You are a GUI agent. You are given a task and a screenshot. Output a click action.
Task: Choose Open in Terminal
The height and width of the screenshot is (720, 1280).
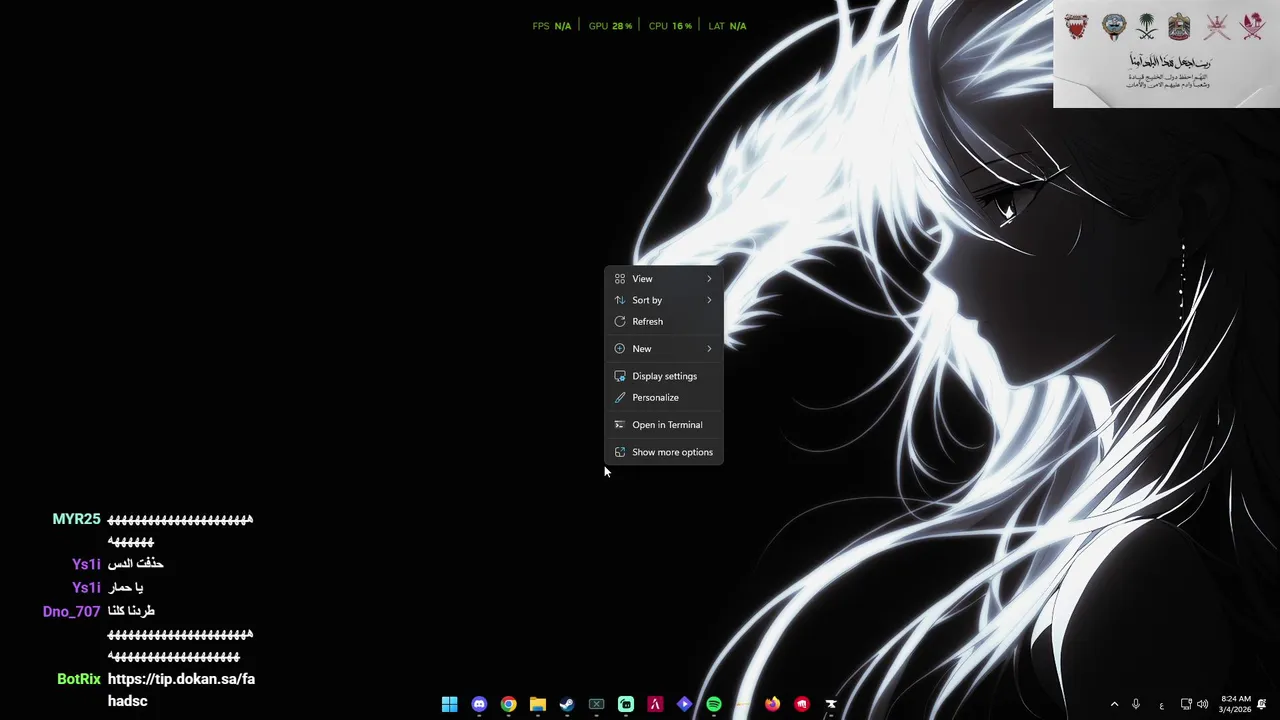coord(664,425)
